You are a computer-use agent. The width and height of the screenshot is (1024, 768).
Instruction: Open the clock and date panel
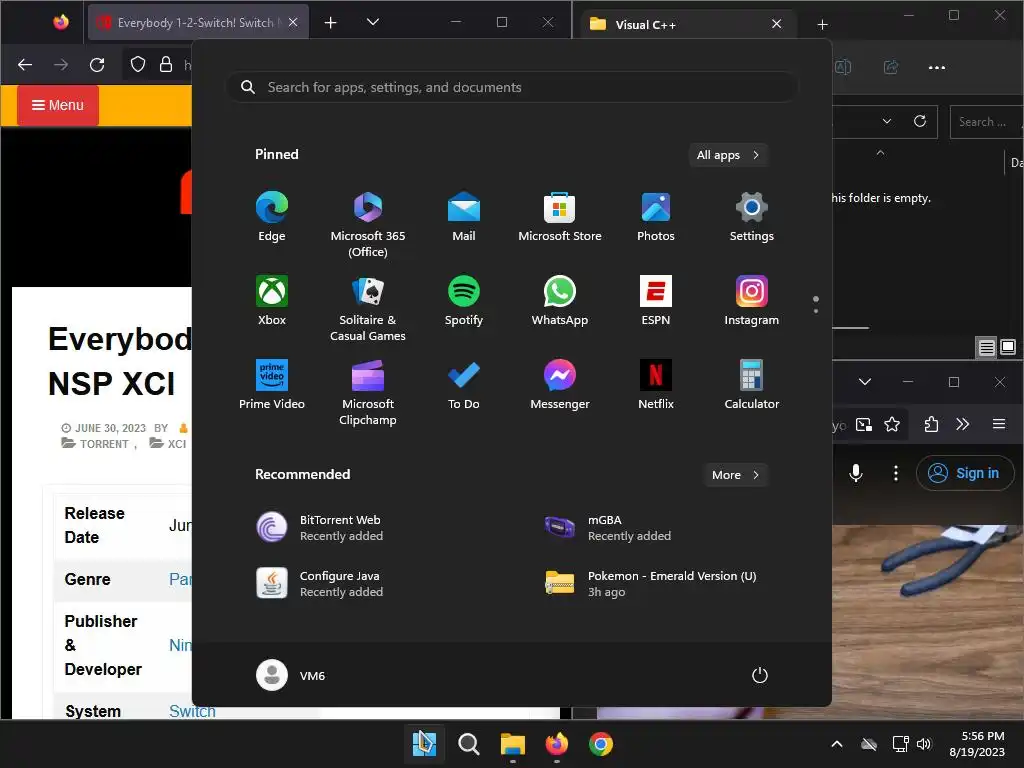(x=977, y=744)
